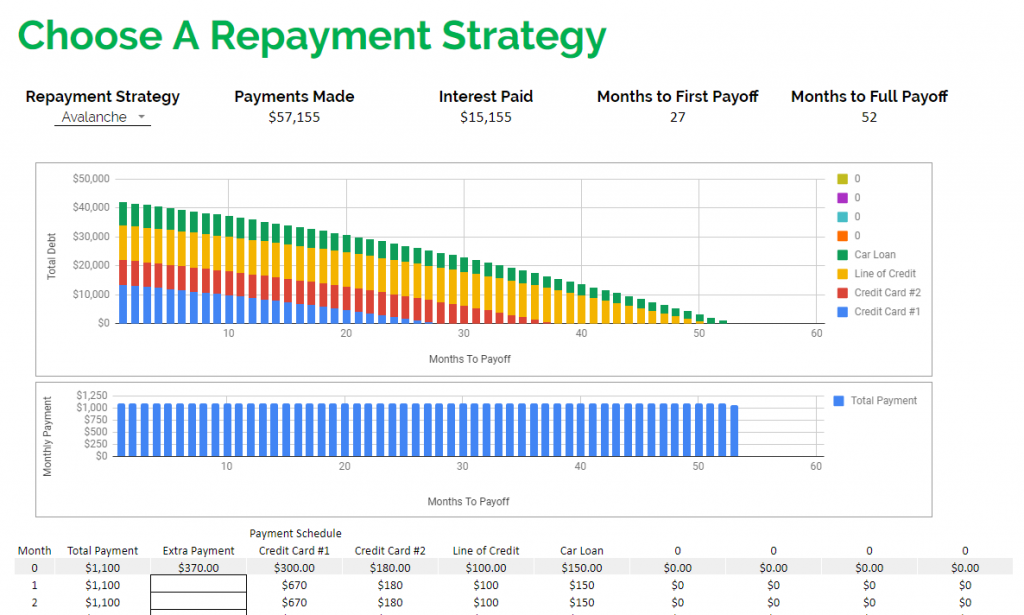The width and height of the screenshot is (1024, 615).
Task: Click the Credit Card #1 column header
Action: (x=295, y=550)
